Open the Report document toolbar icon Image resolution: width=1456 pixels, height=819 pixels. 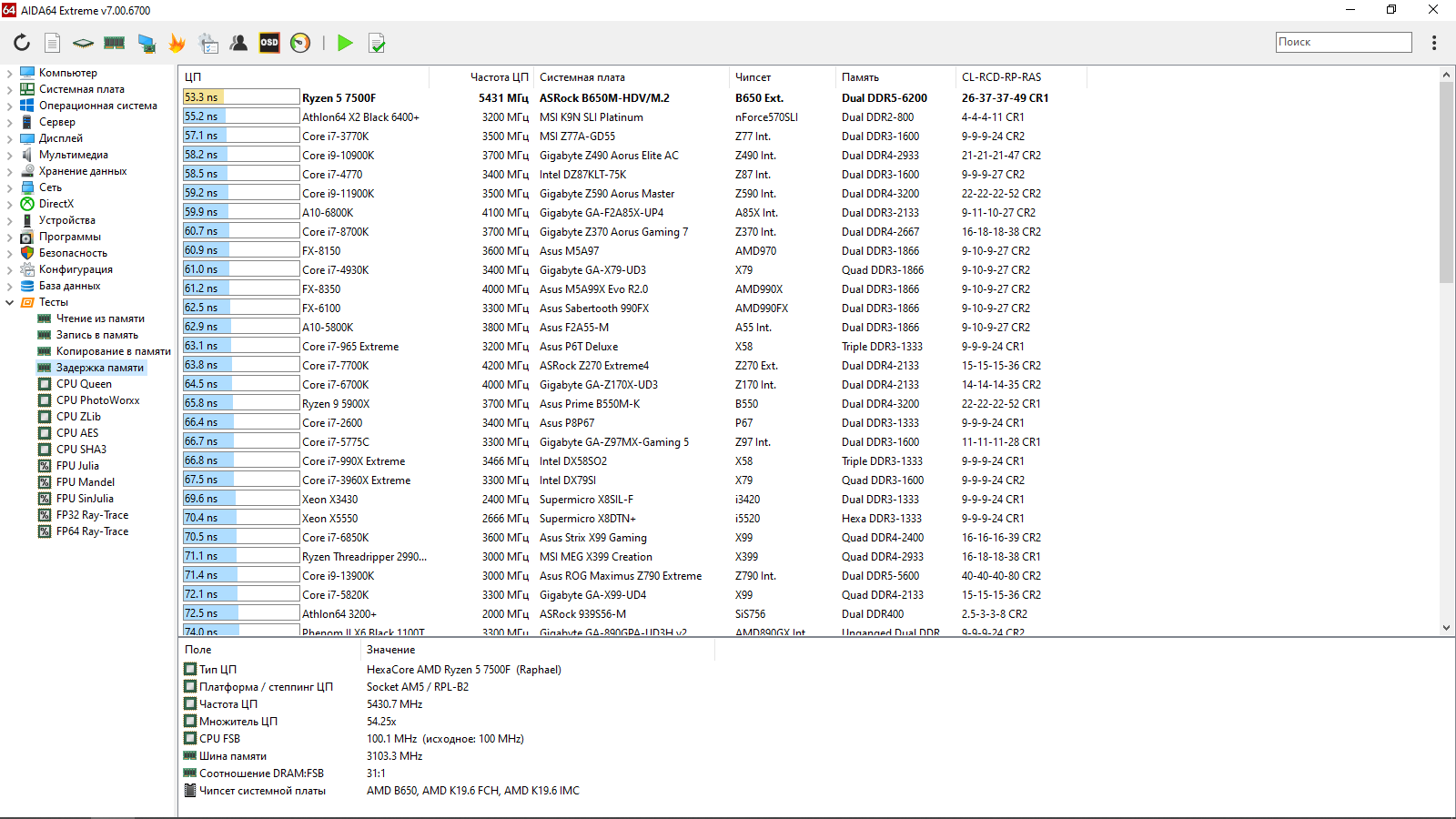tap(53, 43)
